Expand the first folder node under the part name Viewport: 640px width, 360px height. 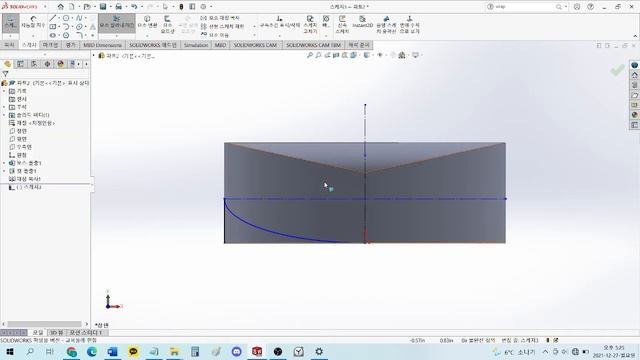(4, 91)
